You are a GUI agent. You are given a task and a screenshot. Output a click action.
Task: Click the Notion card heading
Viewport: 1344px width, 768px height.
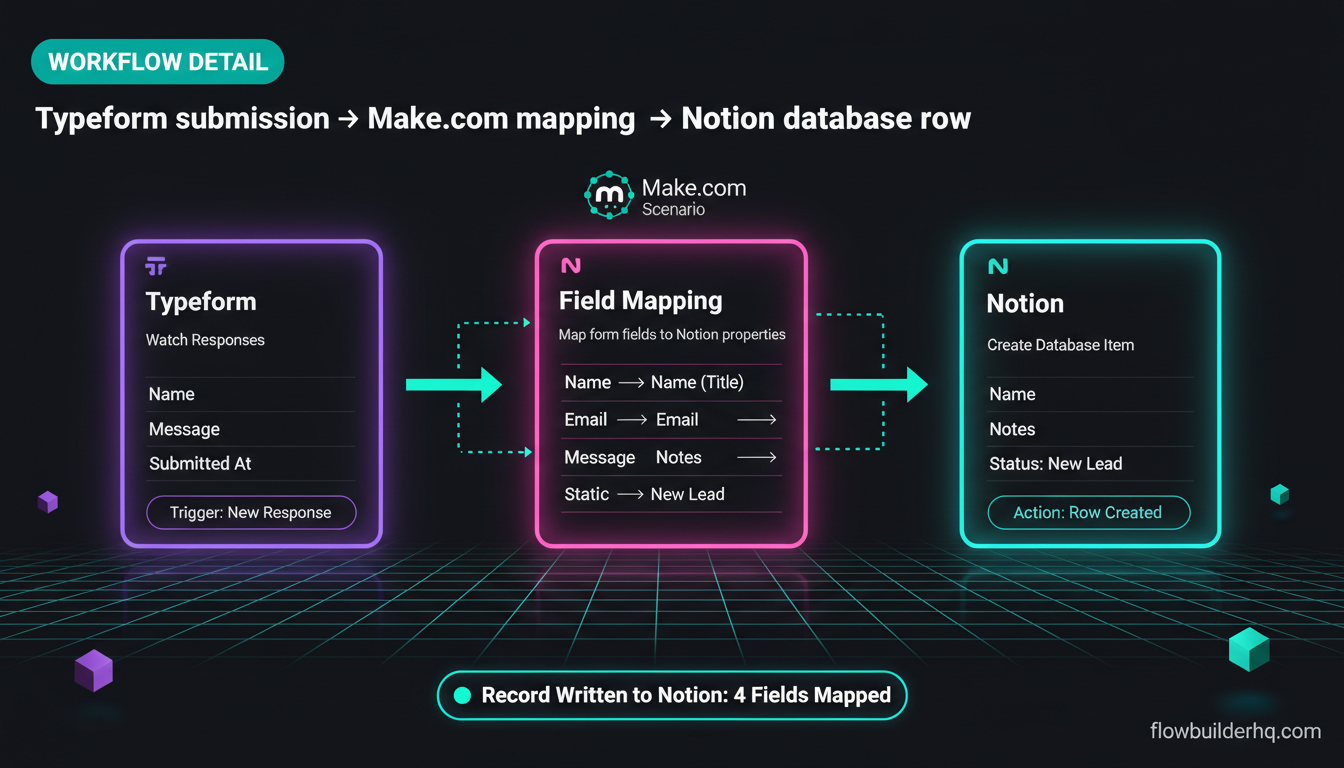pyautogui.click(x=1025, y=304)
